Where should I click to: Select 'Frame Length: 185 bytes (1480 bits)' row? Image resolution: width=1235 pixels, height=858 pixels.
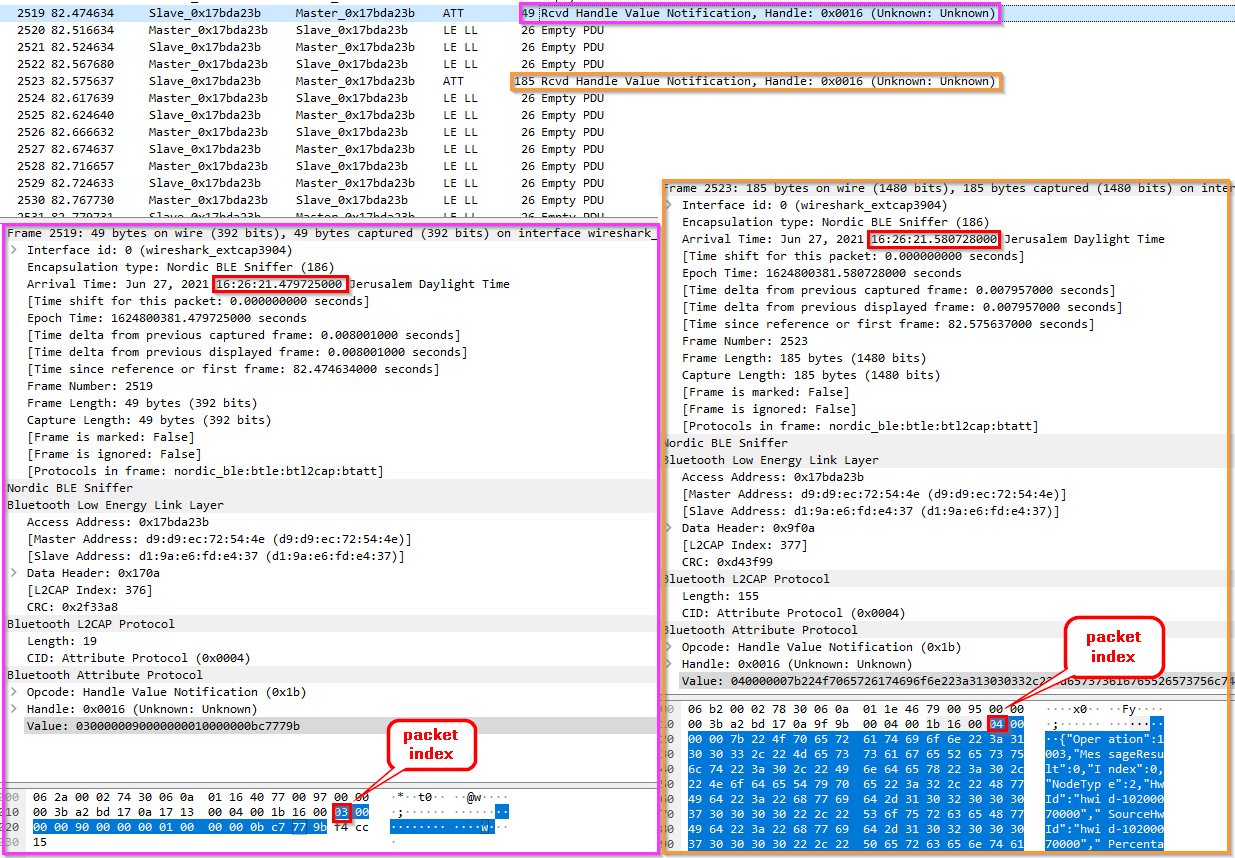pyautogui.click(x=804, y=358)
